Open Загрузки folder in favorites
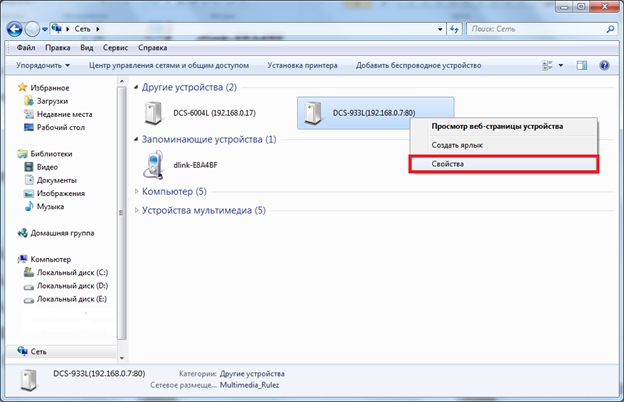The height and width of the screenshot is (402, 624). [x=51, y=101]
